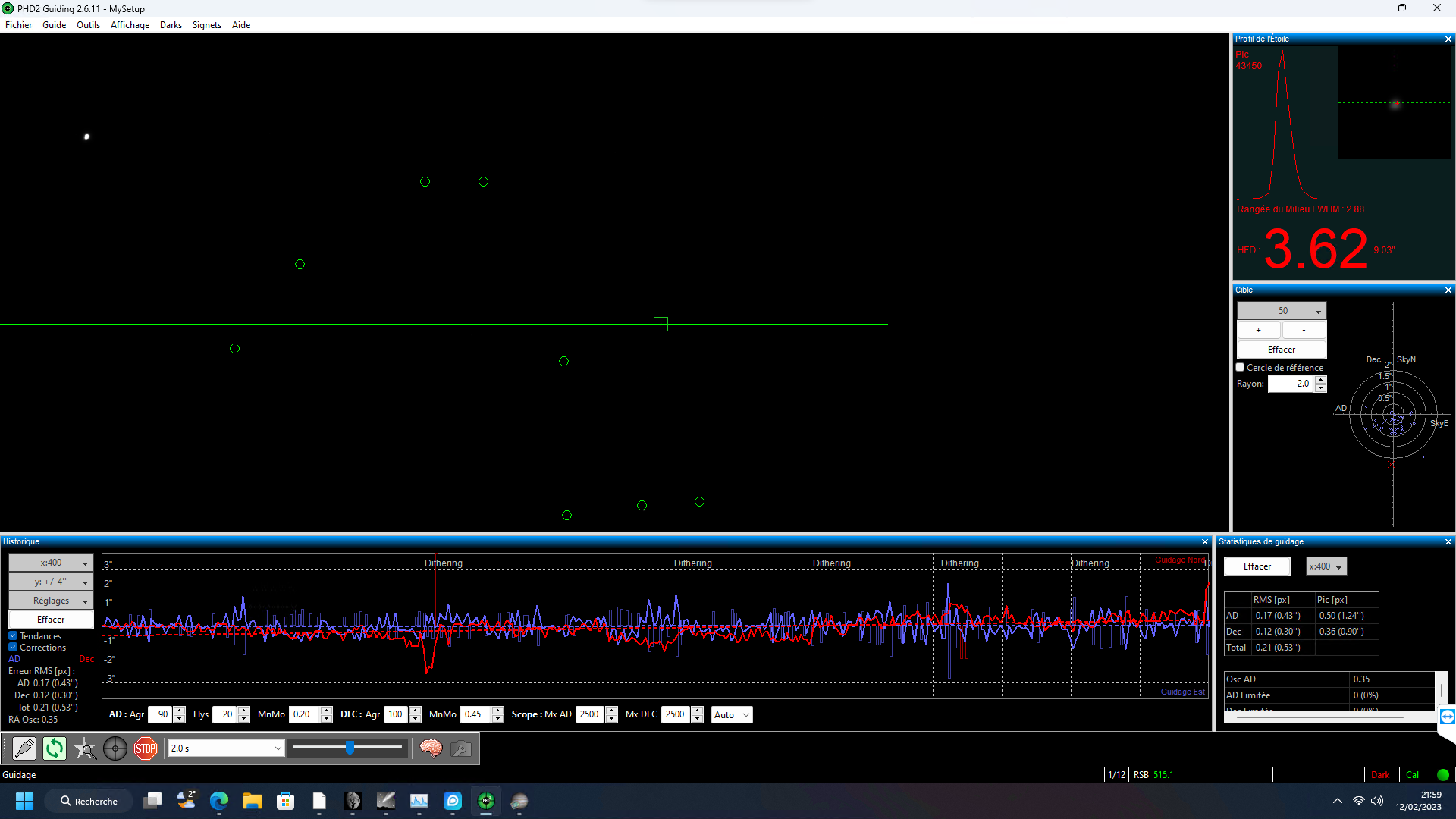1456x819 pixels.
Task: Open the Outils menu
Action: coord(88,25)
